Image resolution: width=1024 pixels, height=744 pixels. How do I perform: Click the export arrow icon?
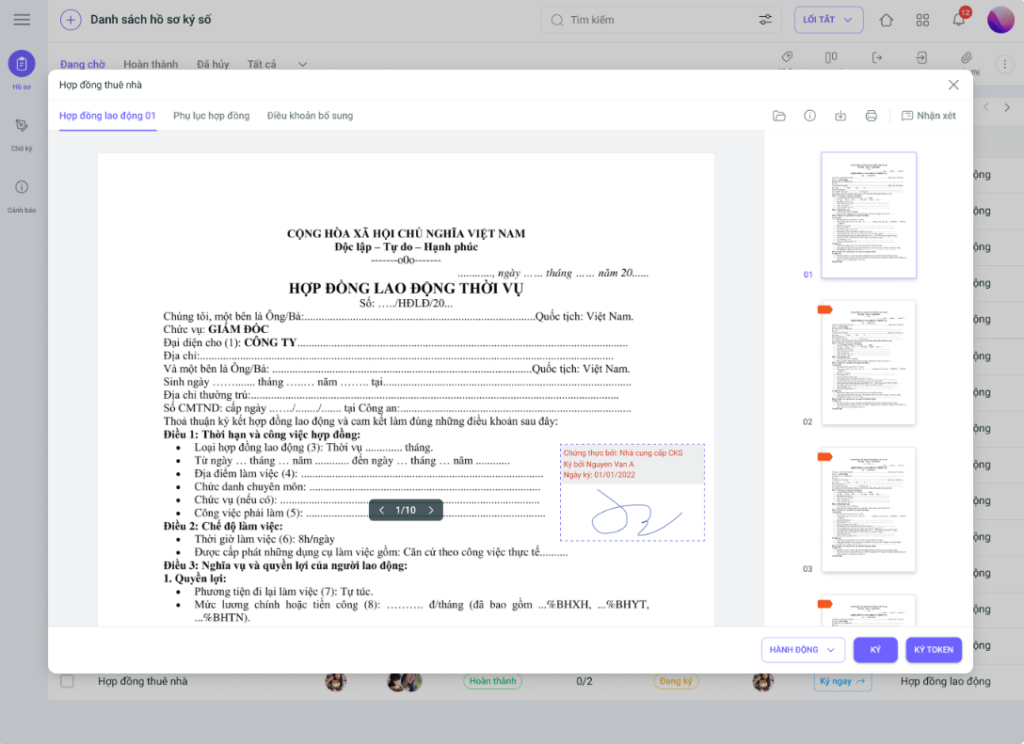[x=877, y=57]
